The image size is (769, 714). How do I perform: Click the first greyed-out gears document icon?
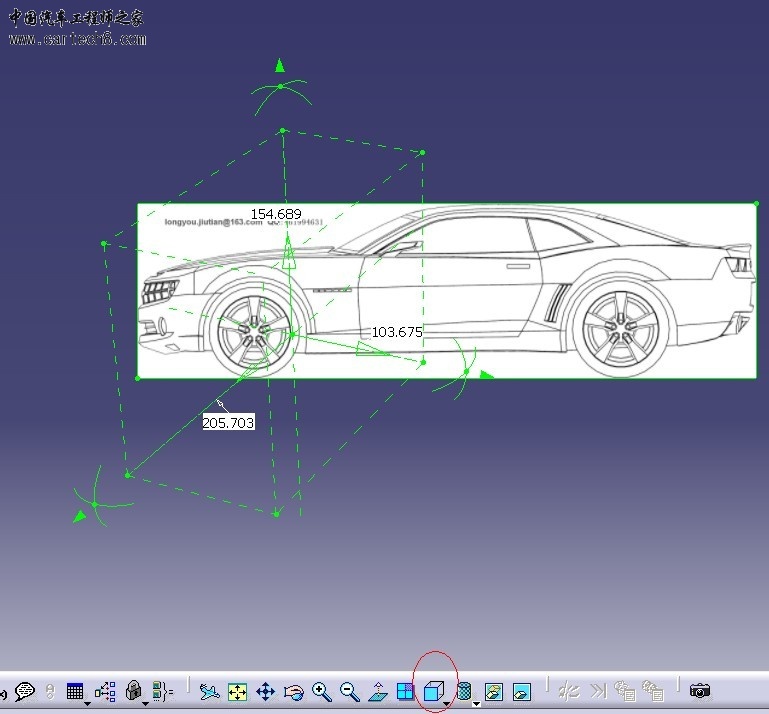tap(625, 690)
